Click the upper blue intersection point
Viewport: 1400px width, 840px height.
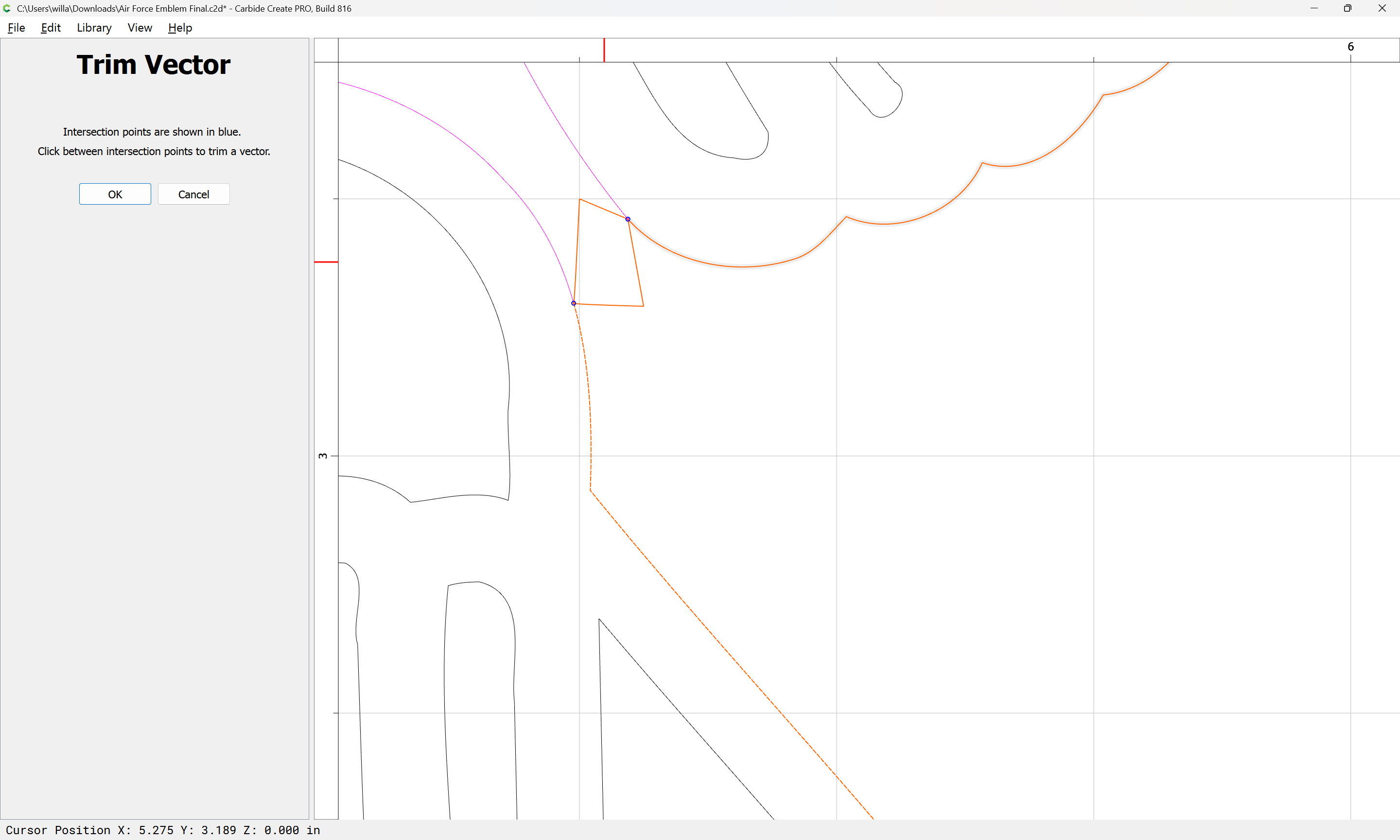(628, 219)
